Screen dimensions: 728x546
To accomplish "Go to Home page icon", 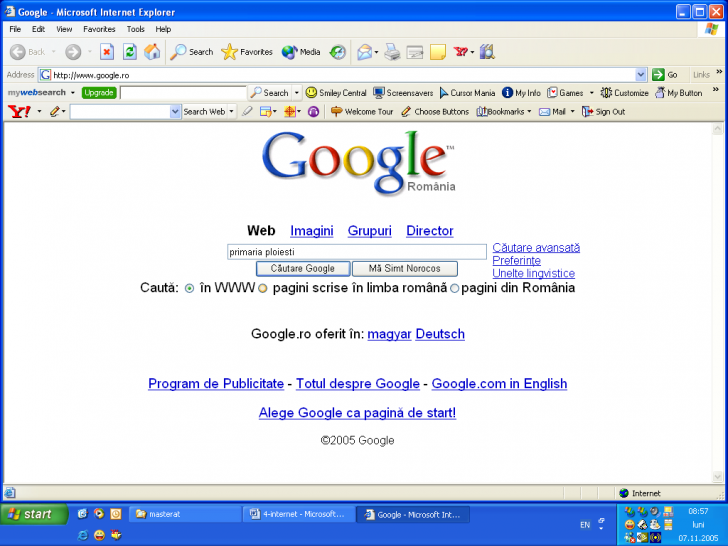I will pyautogui.click(x=152, y=52).
